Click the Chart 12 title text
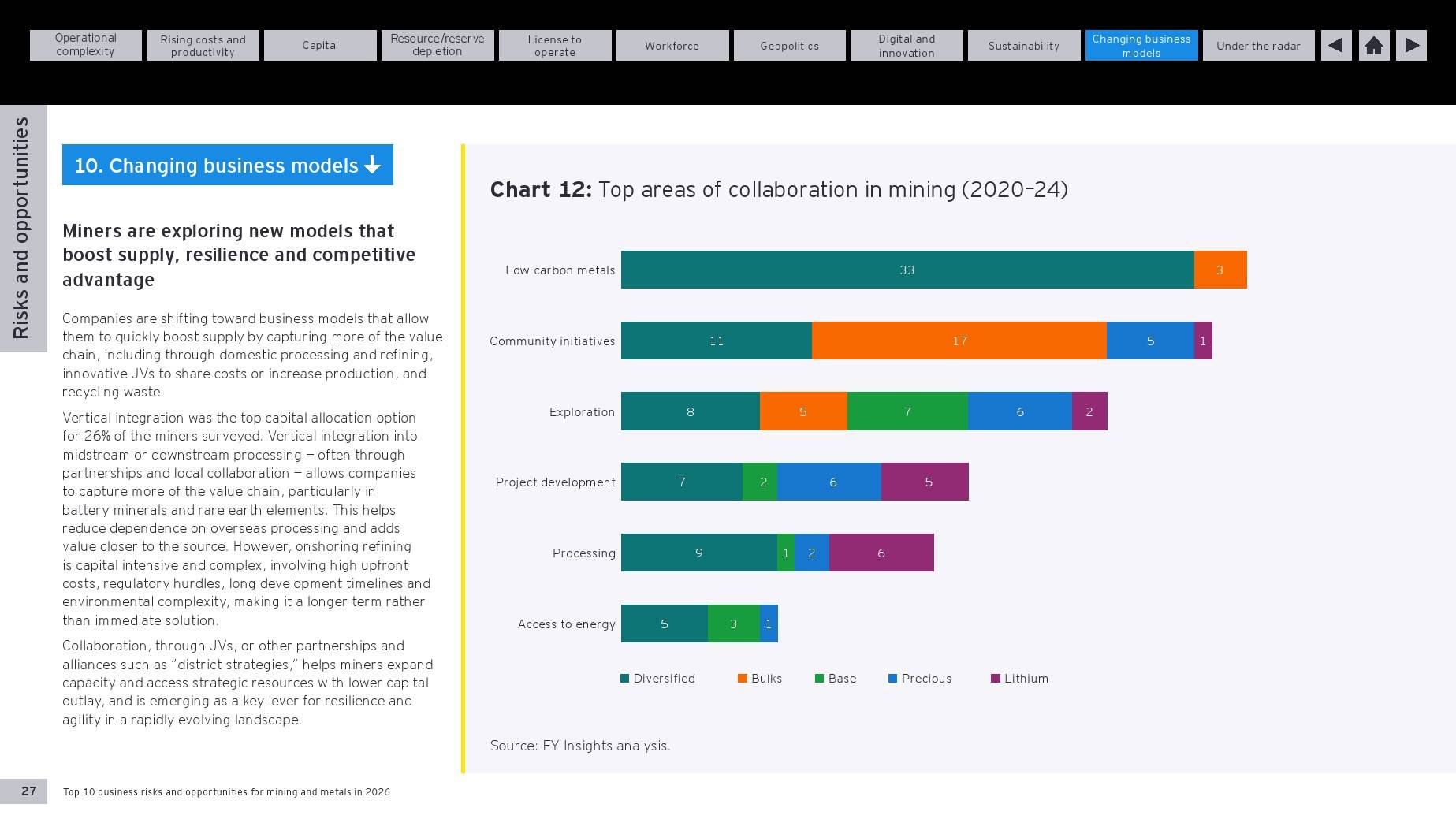Image resolution: width=1456 pixels, height=819 pixels. [779, 190]
